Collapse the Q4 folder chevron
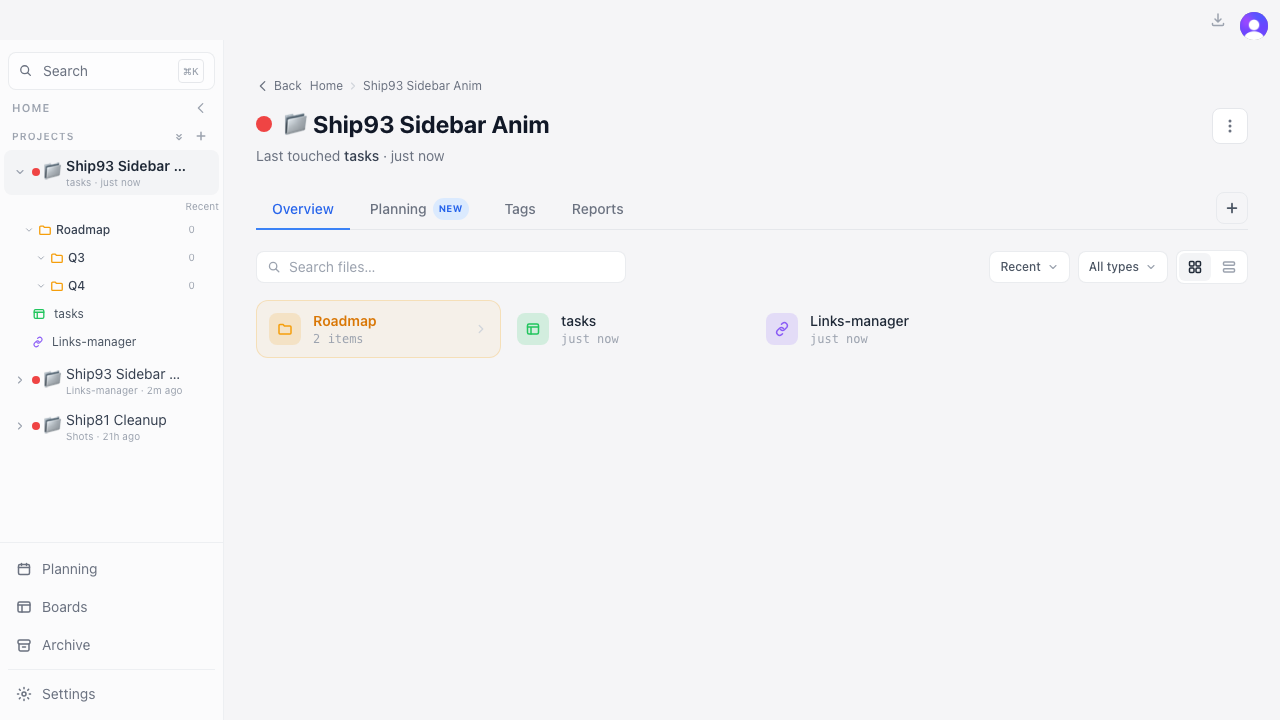The height and width of the screenshot is (720, 1280). tap(41, 286)
